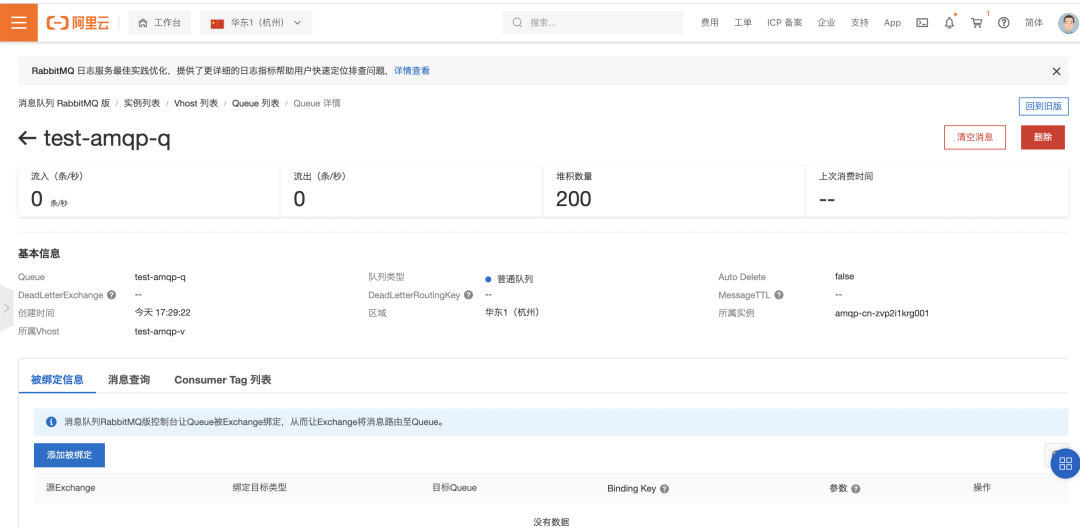The height and width of the screenshot is (527, 1080).
Task: Open the App menu item
Action: click(x=892, y=23)
